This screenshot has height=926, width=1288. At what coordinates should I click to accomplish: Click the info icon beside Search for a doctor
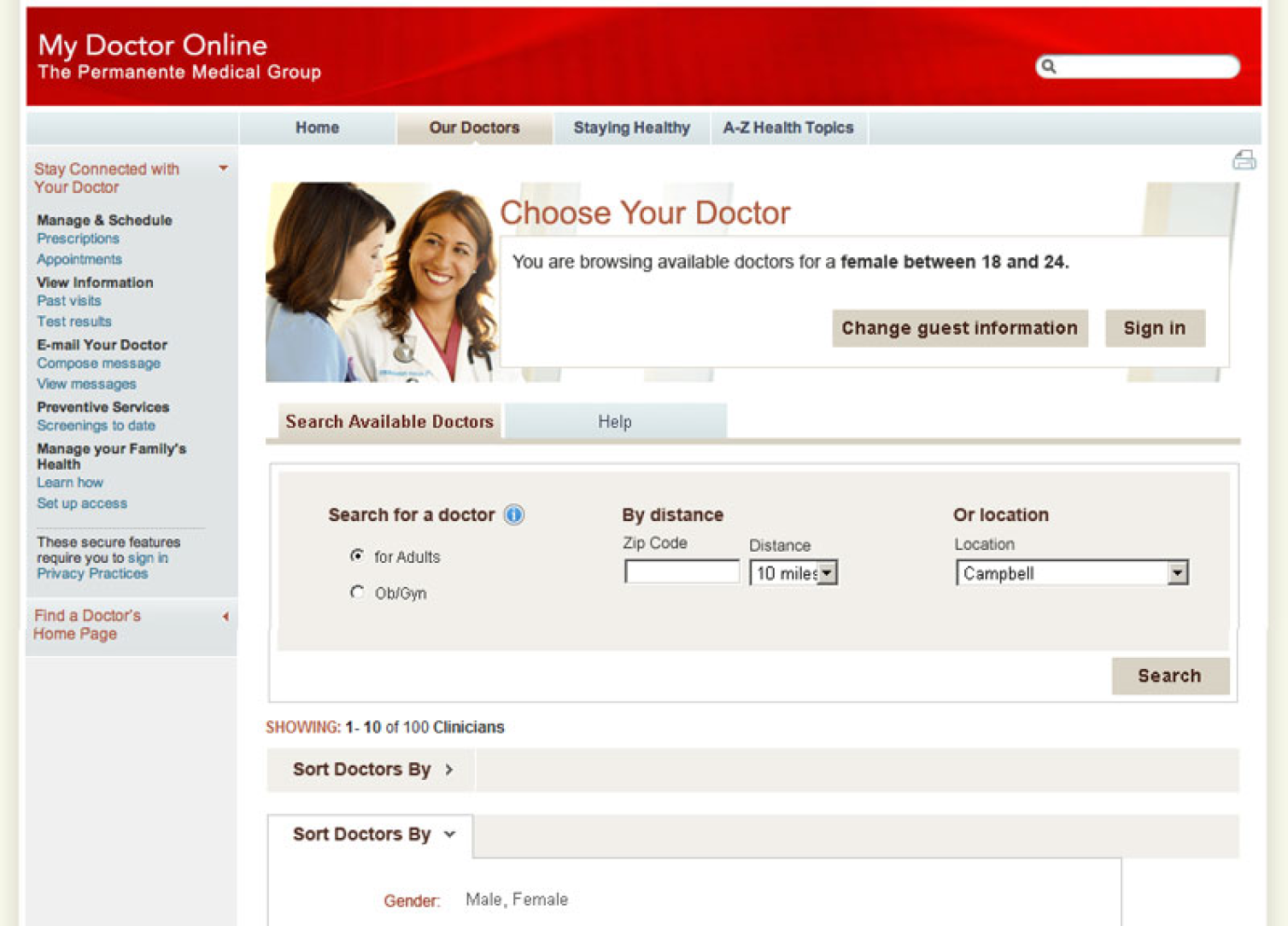513,515
